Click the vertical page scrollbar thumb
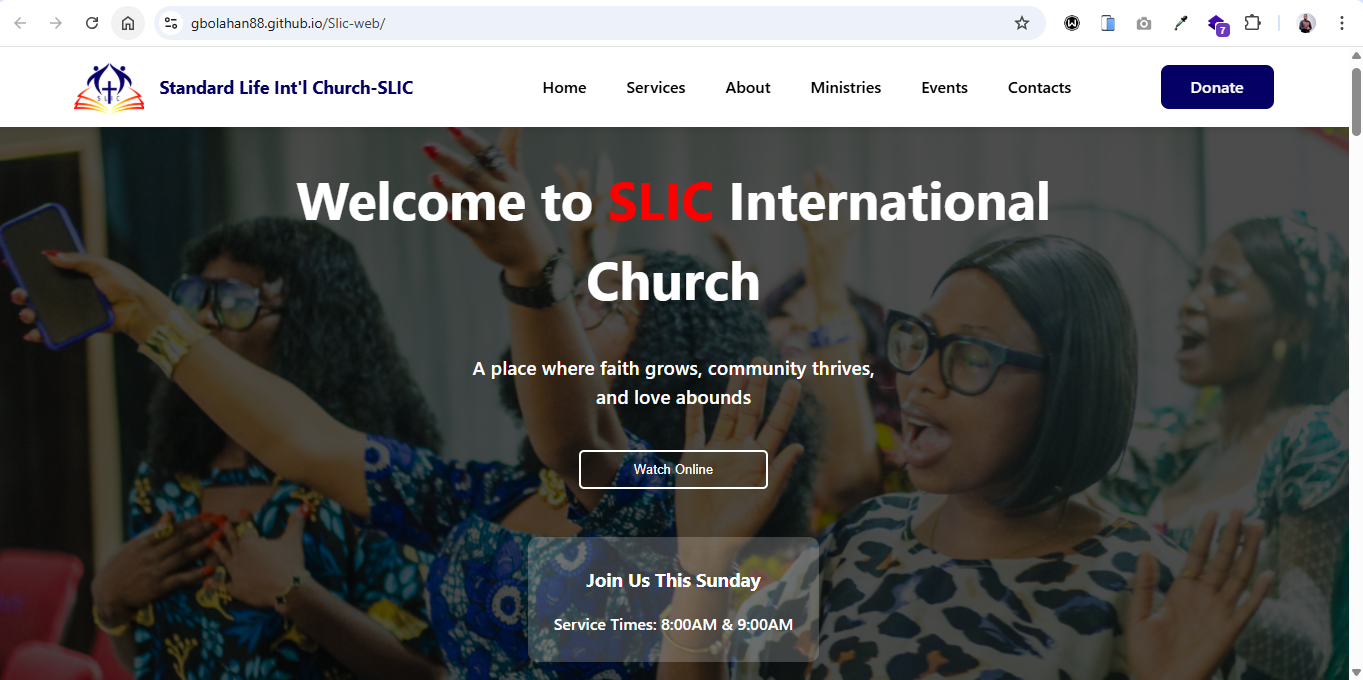Image resolution: width=1363 pixels, height=680 pixels. coord(1356,100)
